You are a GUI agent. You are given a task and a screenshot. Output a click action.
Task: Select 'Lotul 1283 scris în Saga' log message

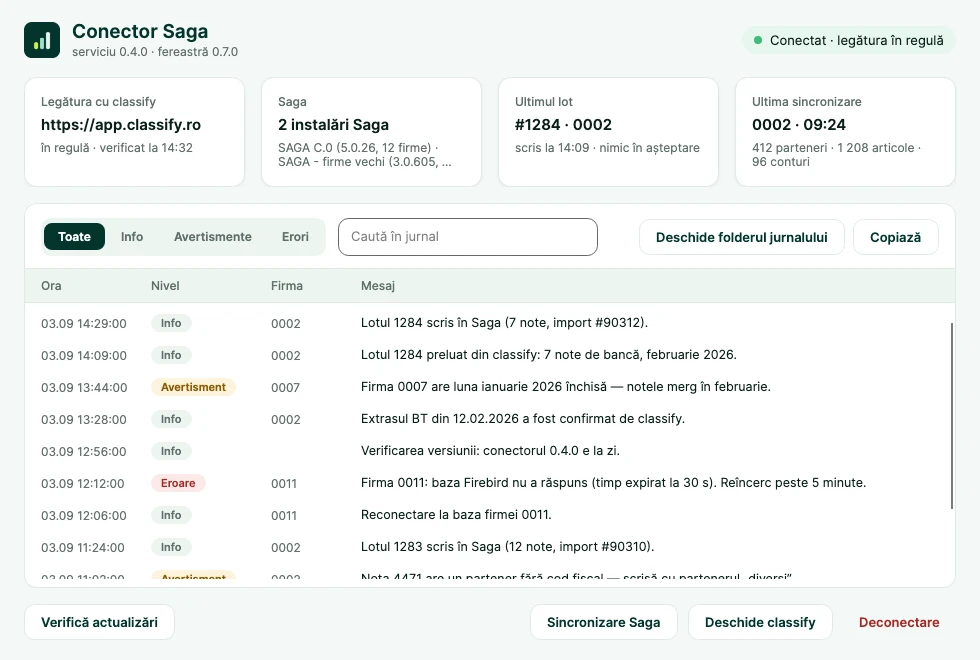508,546
